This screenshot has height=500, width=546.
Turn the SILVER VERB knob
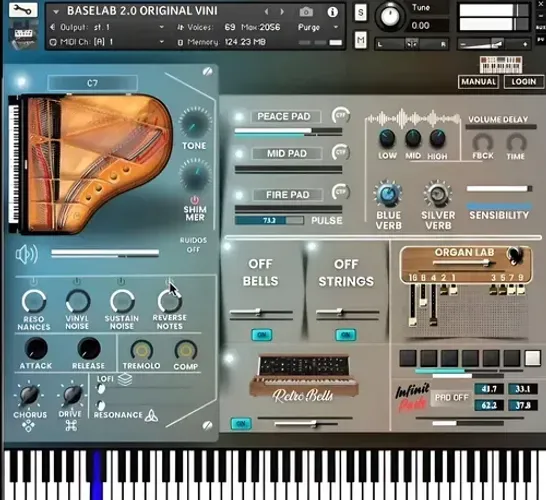438,194
